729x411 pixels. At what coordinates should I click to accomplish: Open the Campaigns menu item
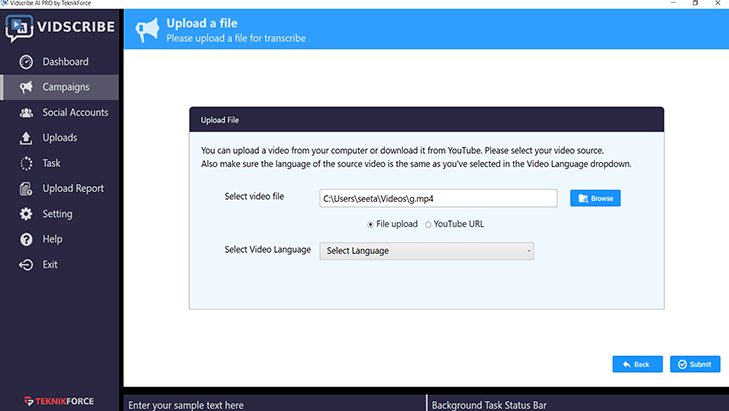[x=60, y=87]
